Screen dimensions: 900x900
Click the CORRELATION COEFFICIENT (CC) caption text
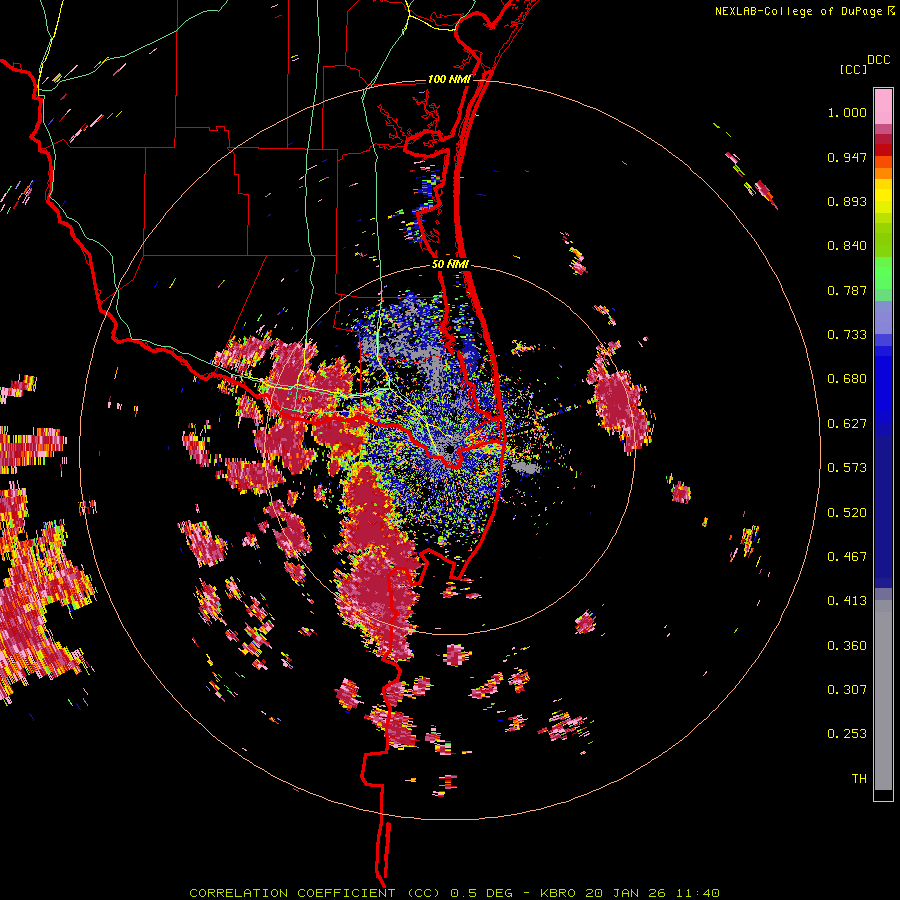click(316, 893)
